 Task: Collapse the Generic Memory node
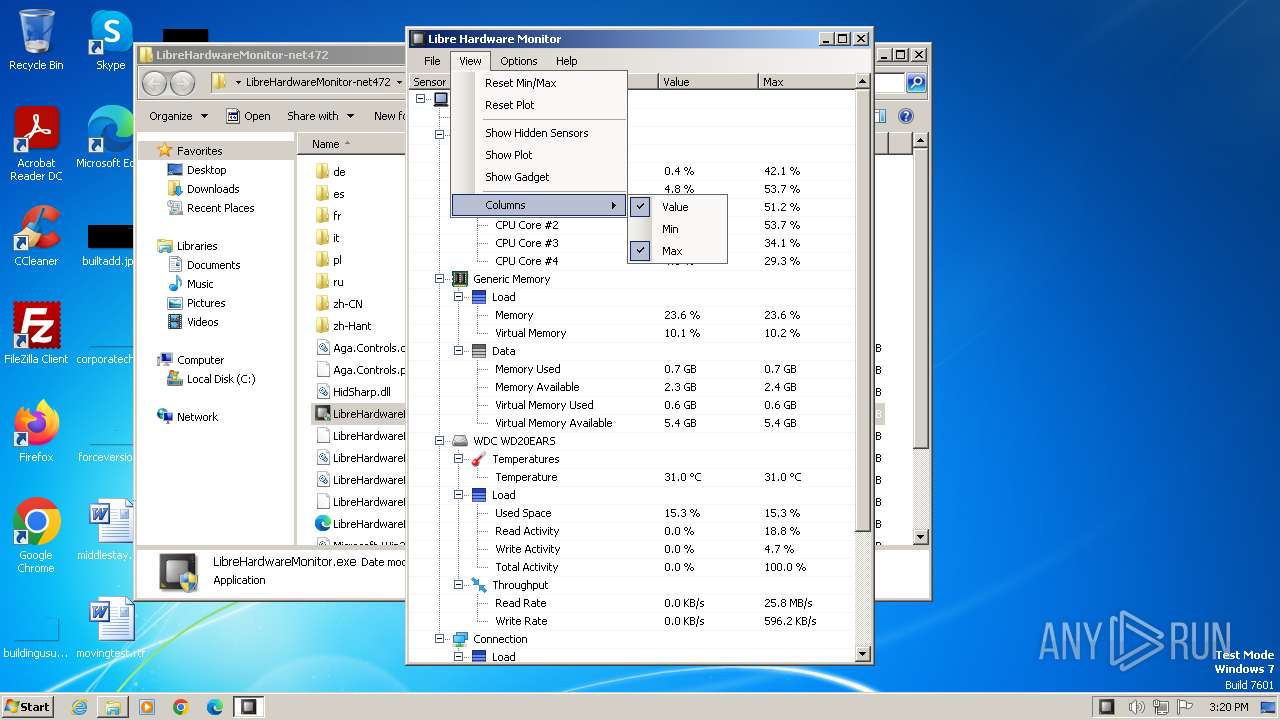point(439,279)
